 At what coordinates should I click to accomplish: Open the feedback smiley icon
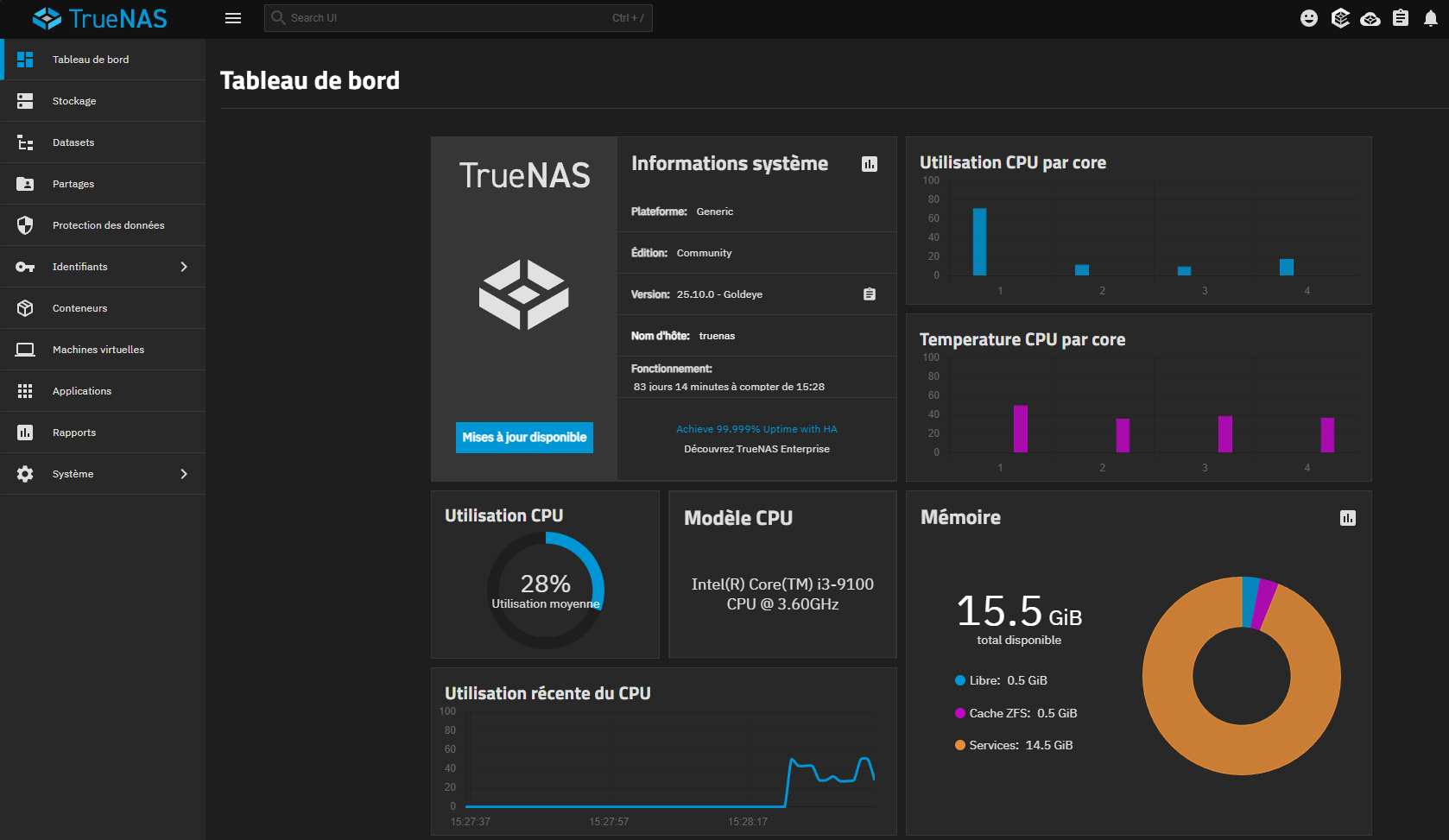1309,17
